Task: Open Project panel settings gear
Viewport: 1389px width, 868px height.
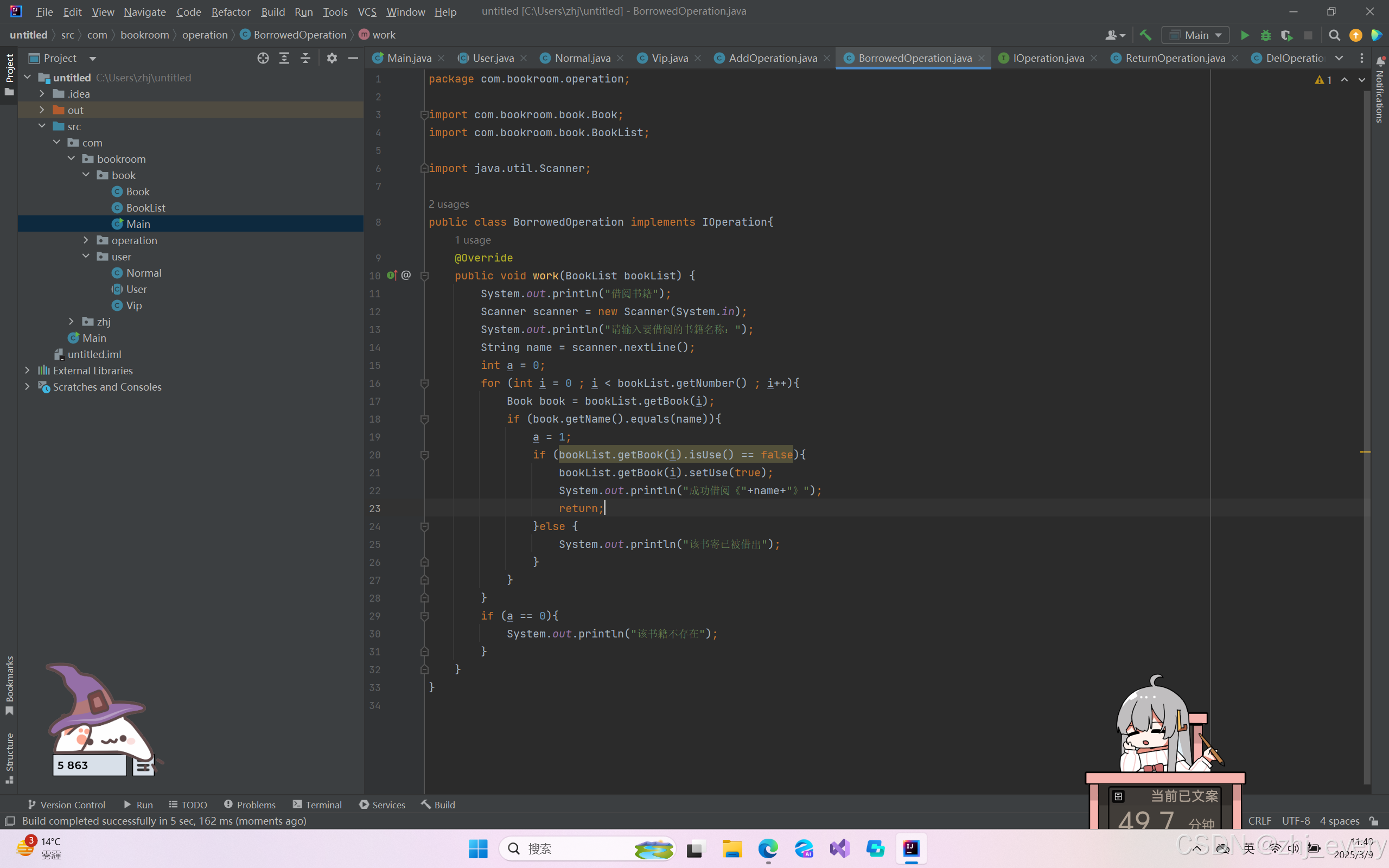Action: pos(332,58)
